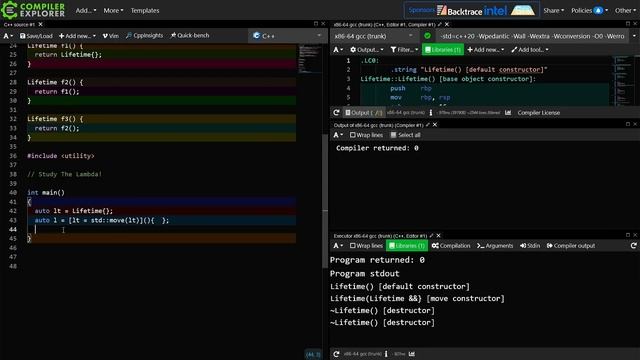Open the More menu in top bar

[x=113, y=11]
